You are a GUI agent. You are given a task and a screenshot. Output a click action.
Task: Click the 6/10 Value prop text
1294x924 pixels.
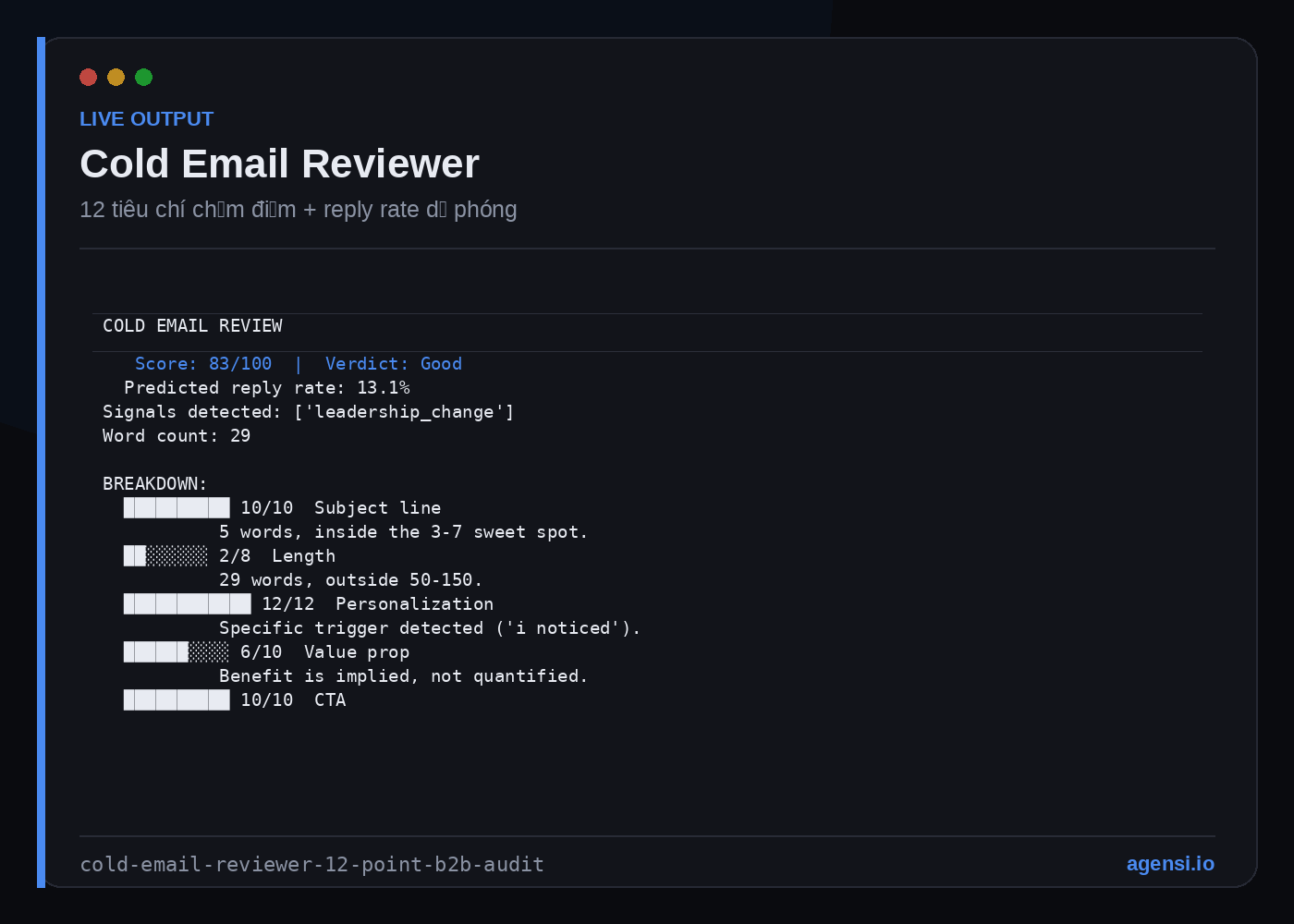tap(325, 652)
